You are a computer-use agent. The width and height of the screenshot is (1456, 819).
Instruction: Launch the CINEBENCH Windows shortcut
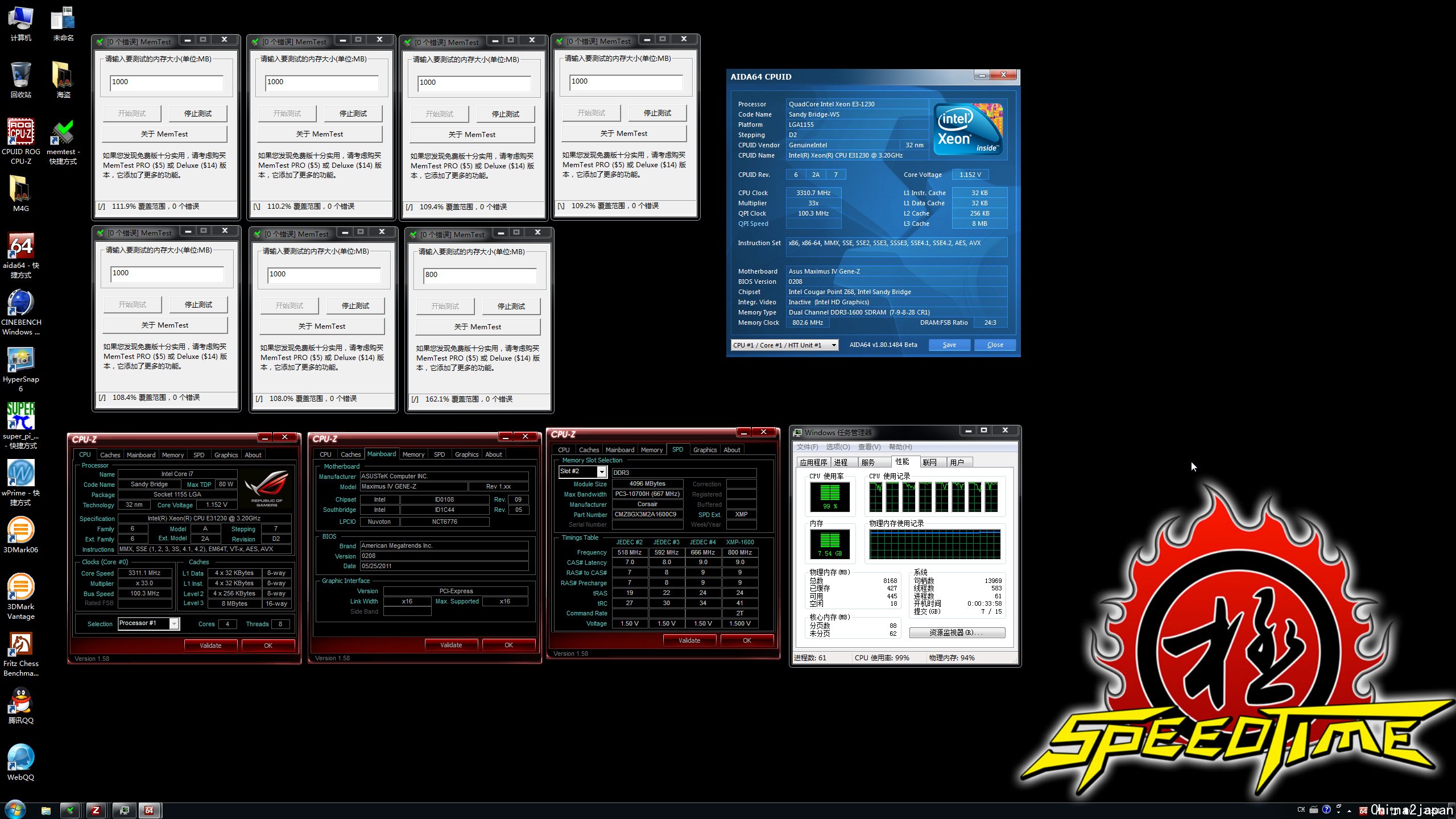(21, 312)
